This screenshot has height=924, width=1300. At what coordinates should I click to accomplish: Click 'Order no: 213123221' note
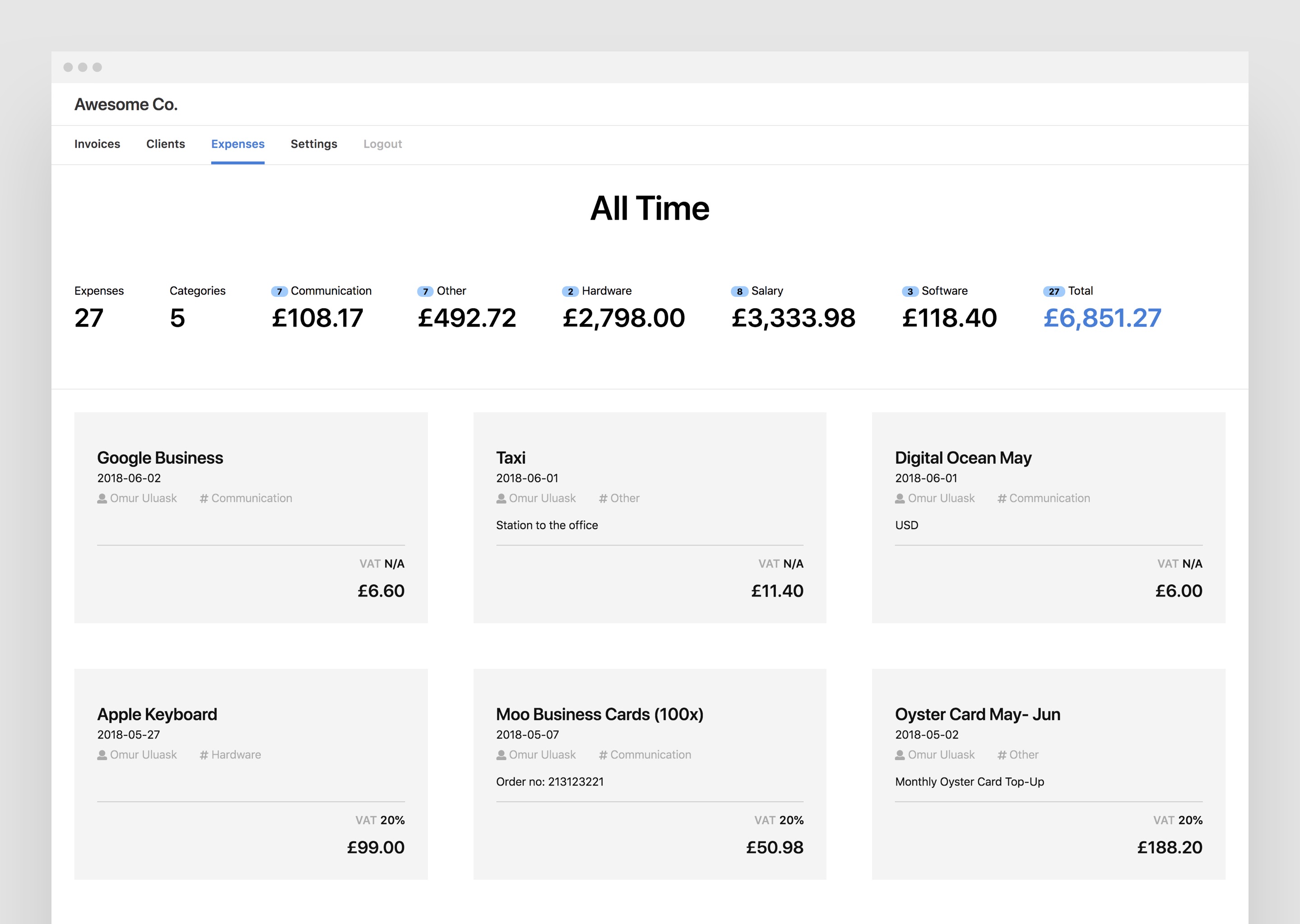tap(550, 782)
